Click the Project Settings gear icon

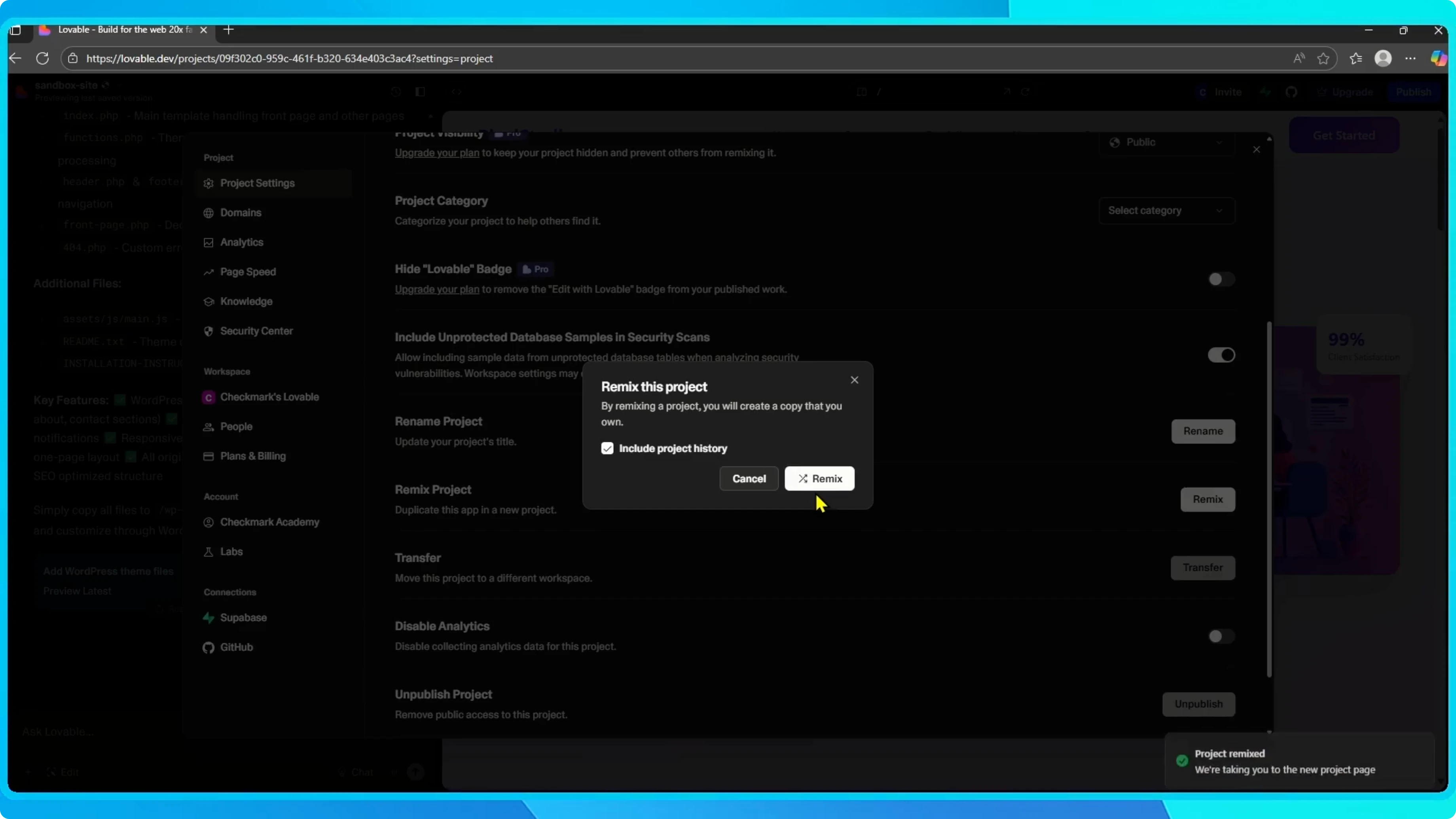click(209, 184)
